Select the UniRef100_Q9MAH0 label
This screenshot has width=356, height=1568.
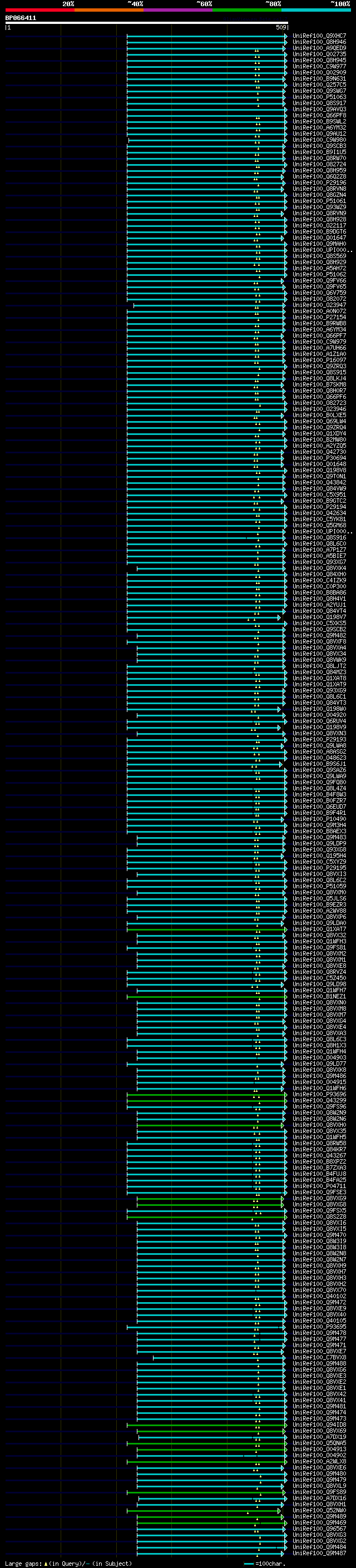click(319, 244)
